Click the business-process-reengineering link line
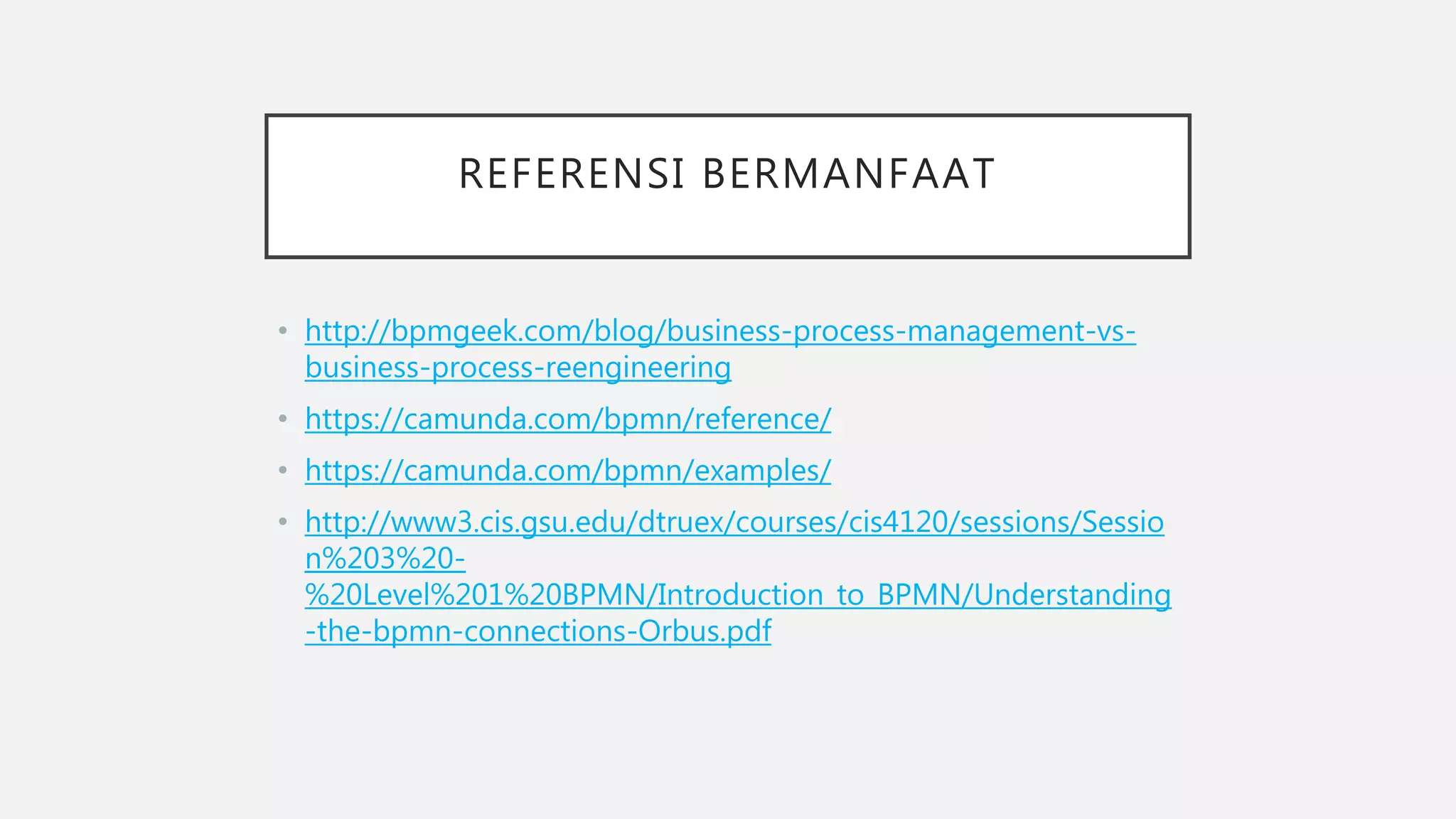 [x=518, y=368]
